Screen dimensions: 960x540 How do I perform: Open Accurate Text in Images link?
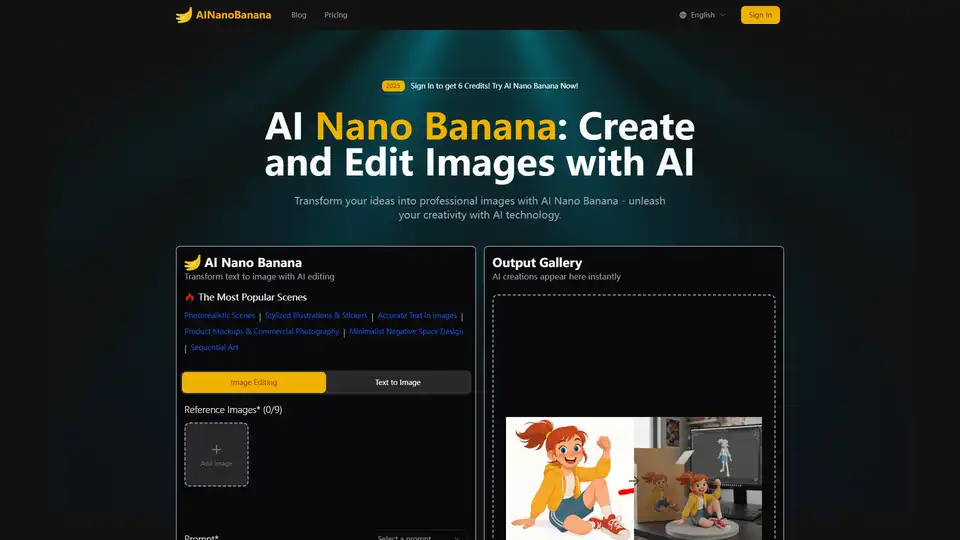pyautogui.click(x=417, y=315)
